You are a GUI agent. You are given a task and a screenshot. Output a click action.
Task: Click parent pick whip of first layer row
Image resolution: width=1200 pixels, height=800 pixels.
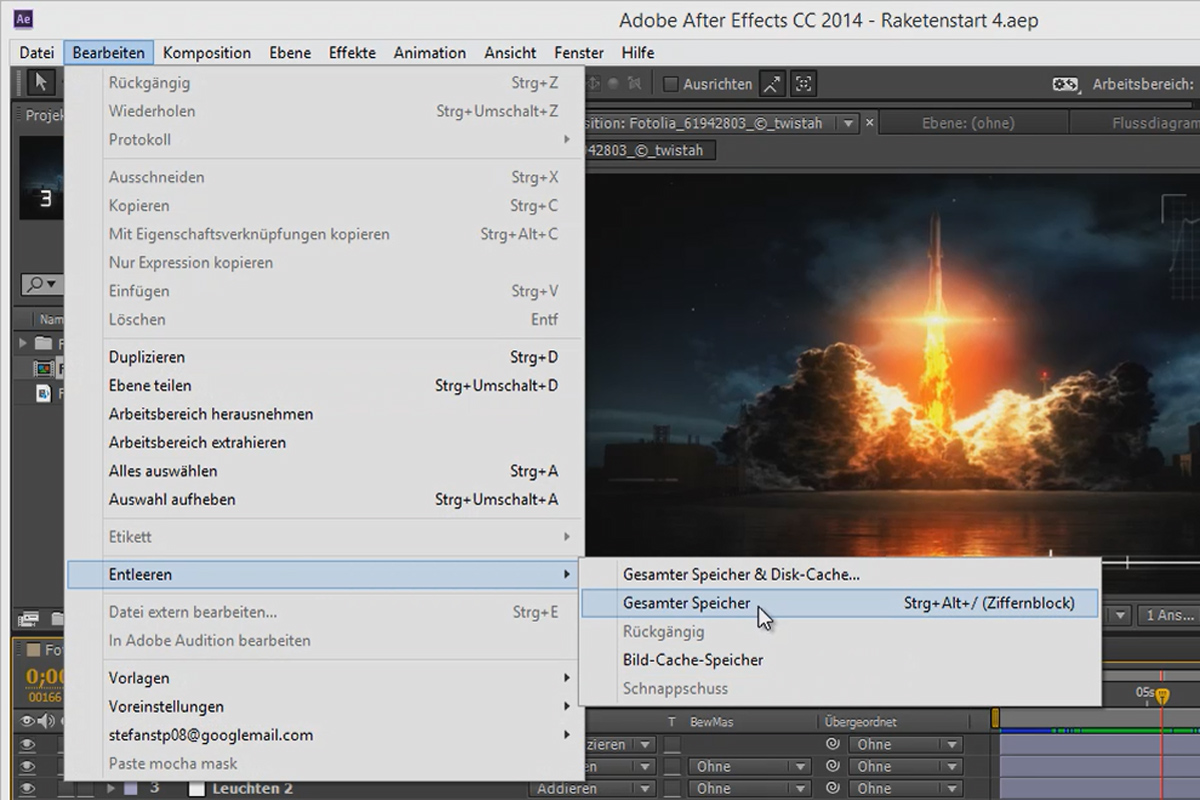point(831,744)
